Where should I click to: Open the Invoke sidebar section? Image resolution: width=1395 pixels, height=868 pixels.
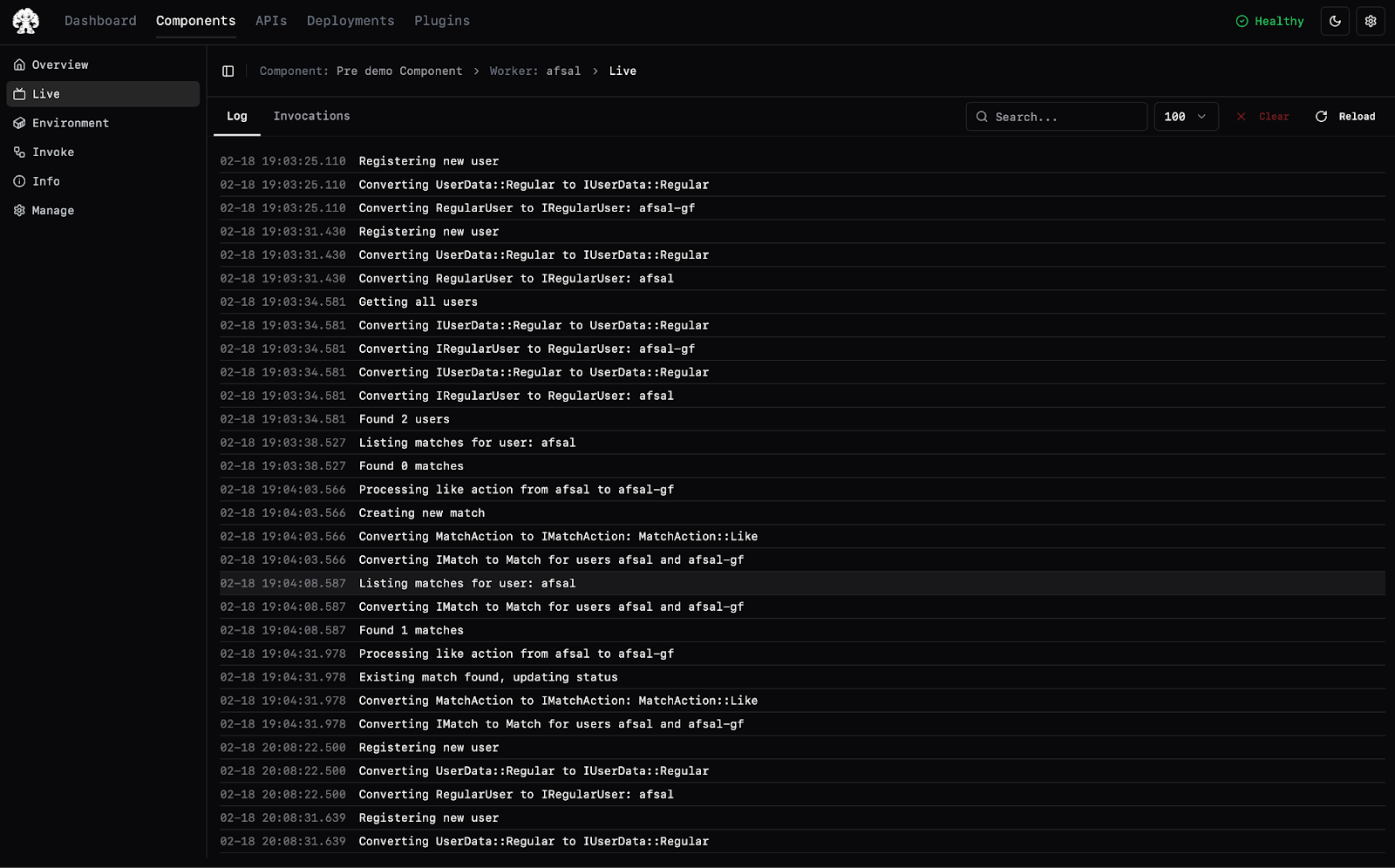click(x=103, y=152)
